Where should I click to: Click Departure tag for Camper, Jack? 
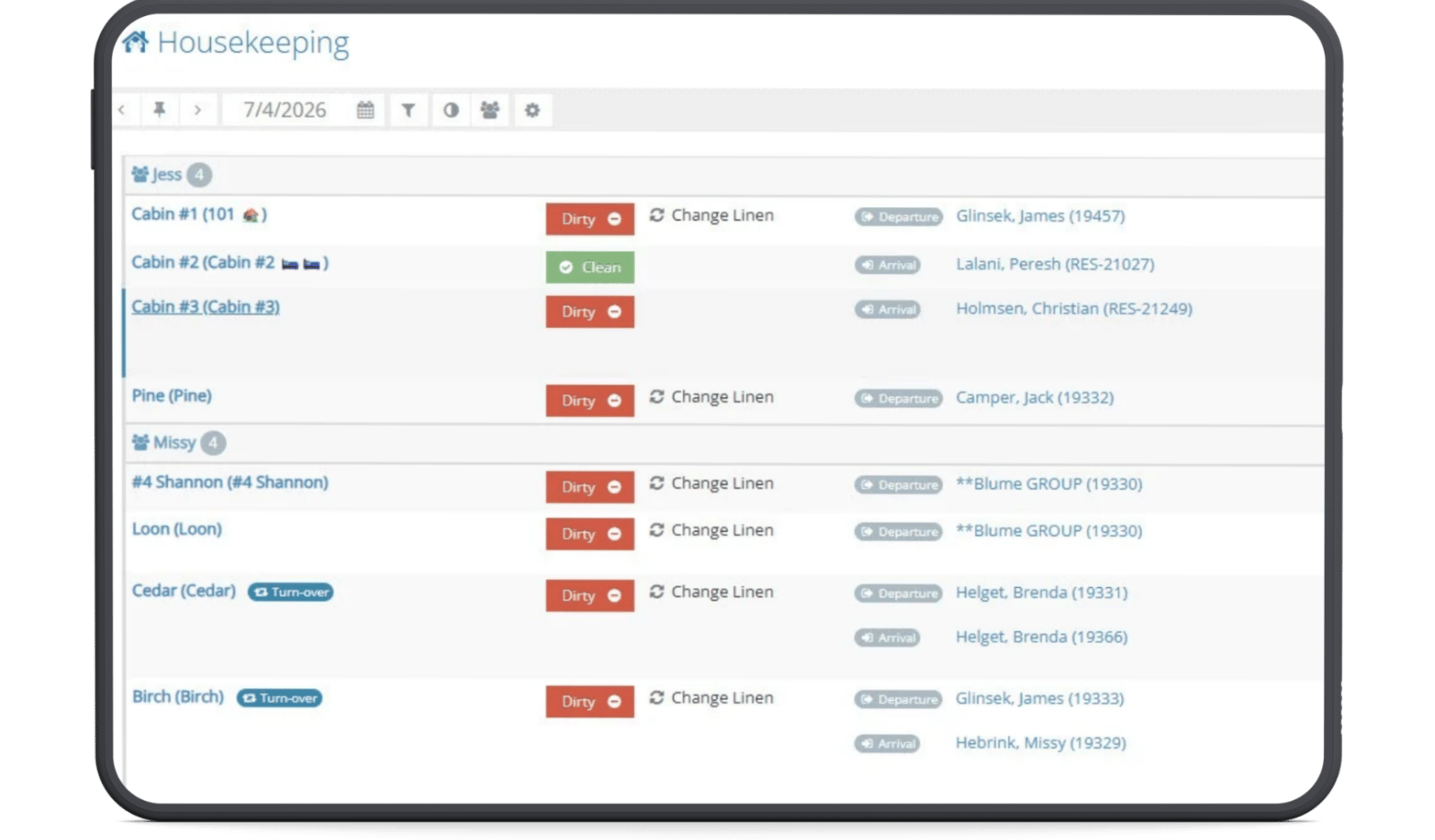(x=899, y=398)
